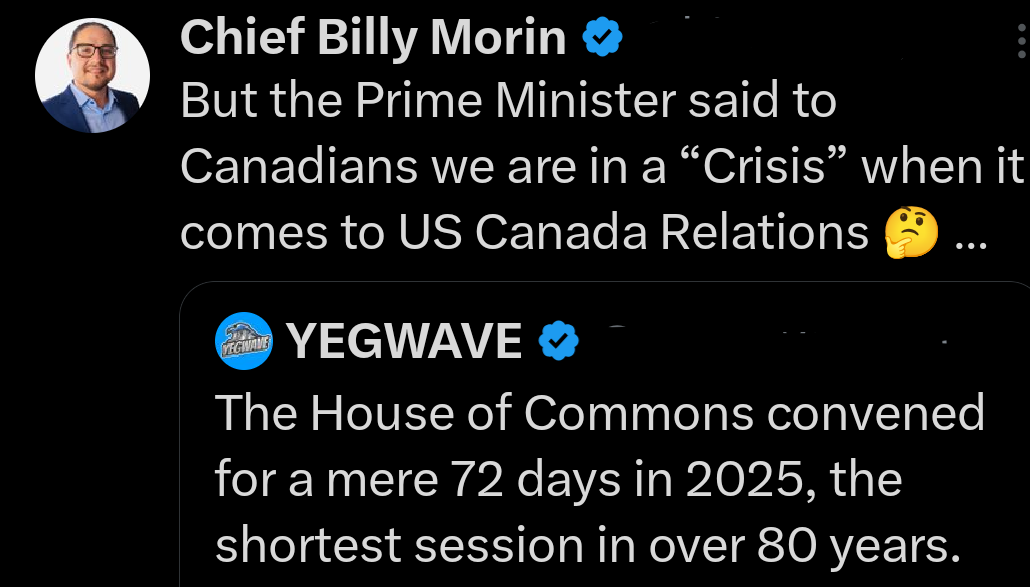Click the YEGWAVE profile avatar
Image resolution: width=1030 pixels, height=587 pixels.
pos(243,340)
